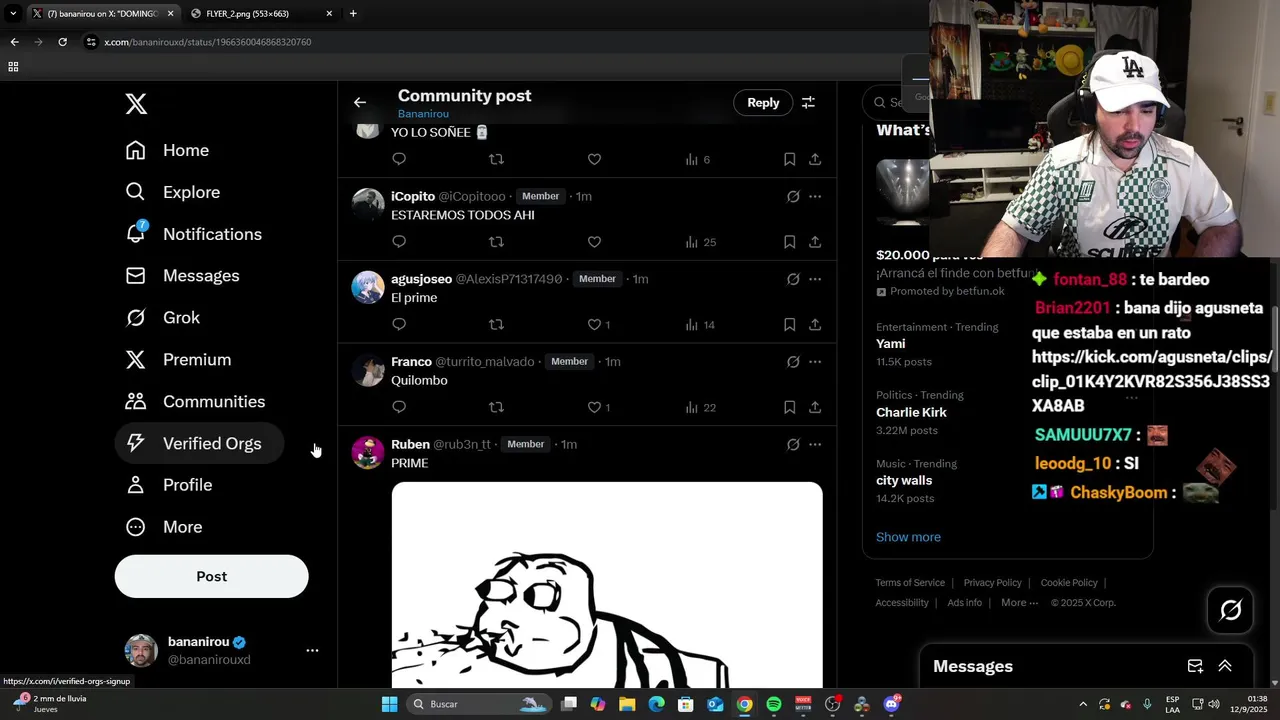Bookmark agusjoseo's comment
Viewport: 1280px width, 720px height.
789,324
